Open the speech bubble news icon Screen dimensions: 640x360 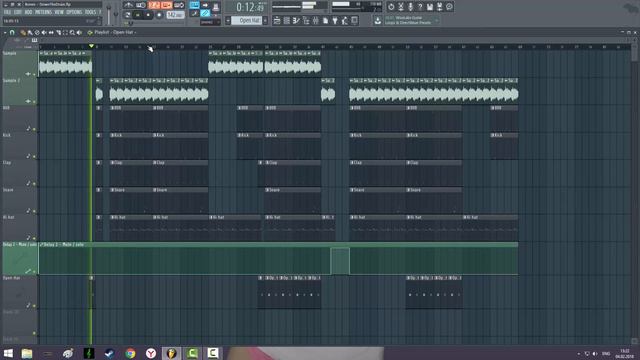pyautogui.click(x=449, y=7)
